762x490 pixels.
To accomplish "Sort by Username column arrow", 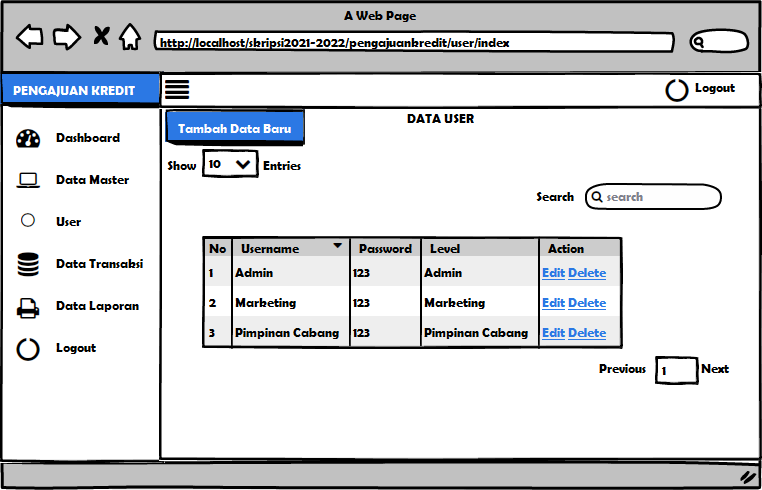I will 337,245.
